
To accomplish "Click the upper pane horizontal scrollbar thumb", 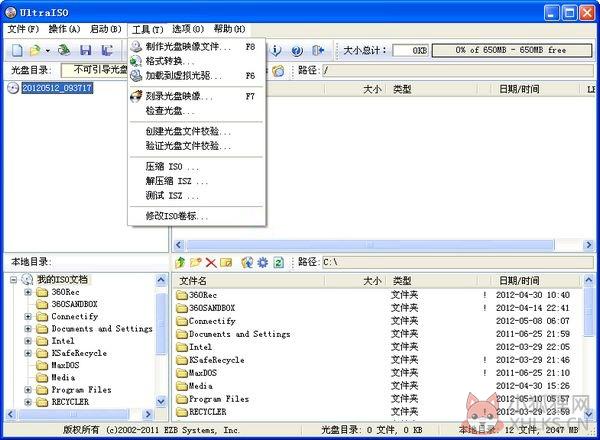I will click(370, 244).
